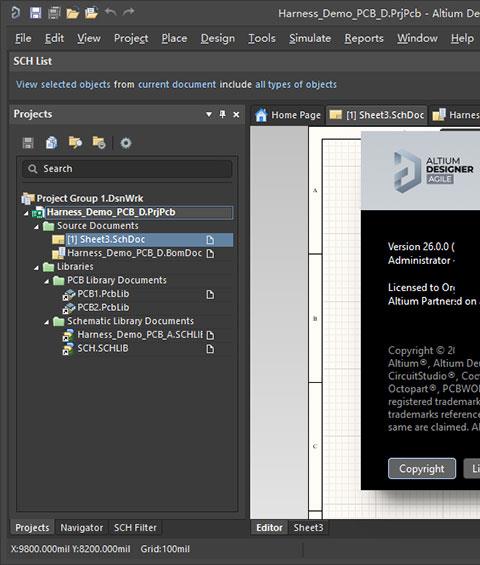480x565 pixels.
Task: Switch to the Home Page tab
Action: click(288, 115)
